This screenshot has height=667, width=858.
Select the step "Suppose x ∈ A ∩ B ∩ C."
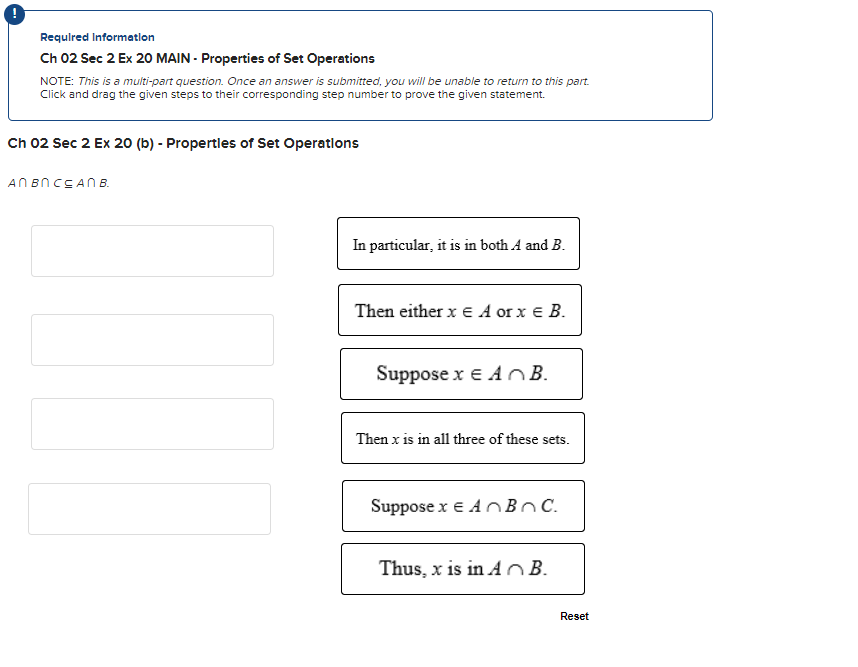click(463, 506)
